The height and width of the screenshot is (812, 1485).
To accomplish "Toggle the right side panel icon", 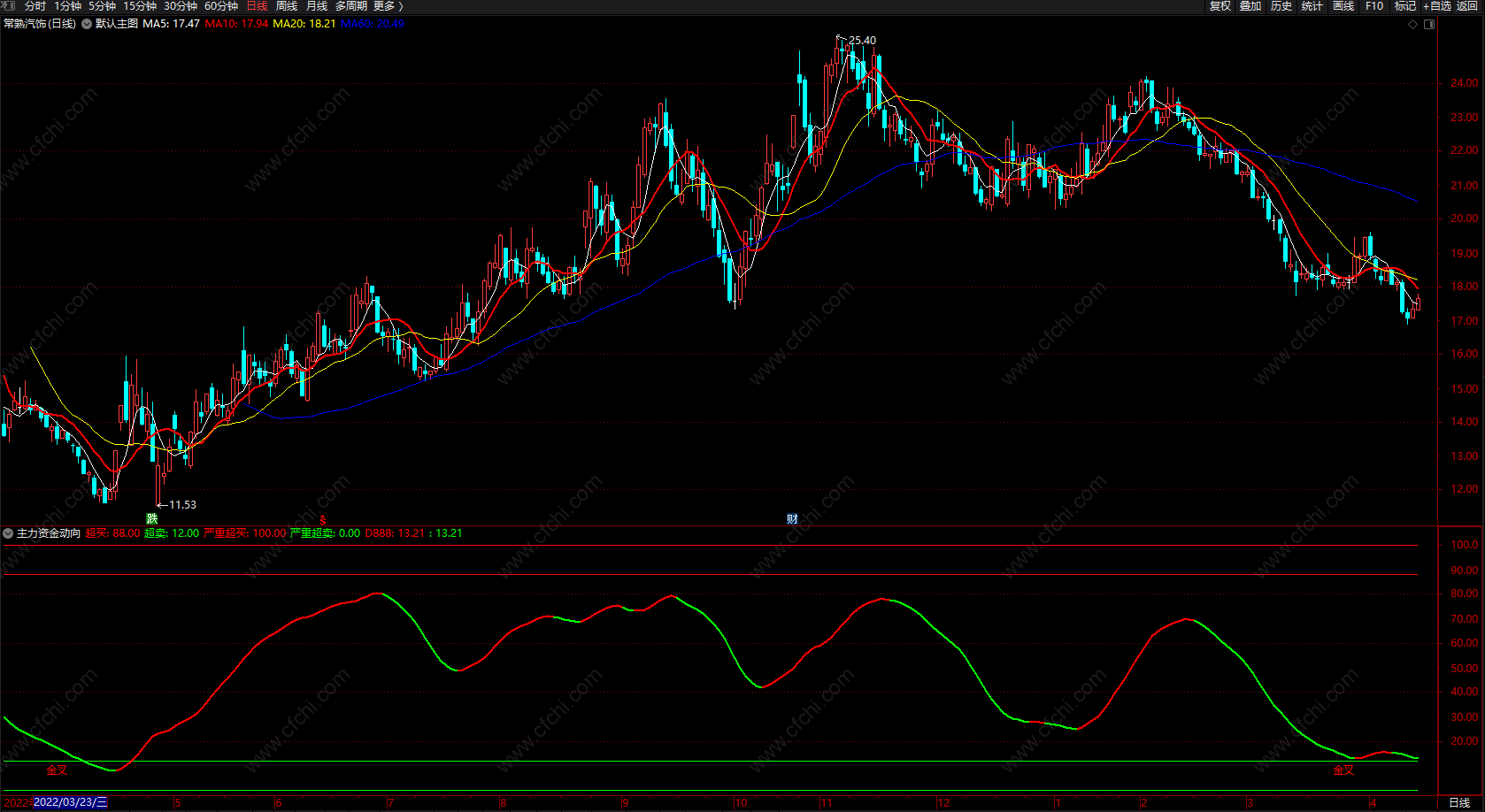I will point(1429,24).
